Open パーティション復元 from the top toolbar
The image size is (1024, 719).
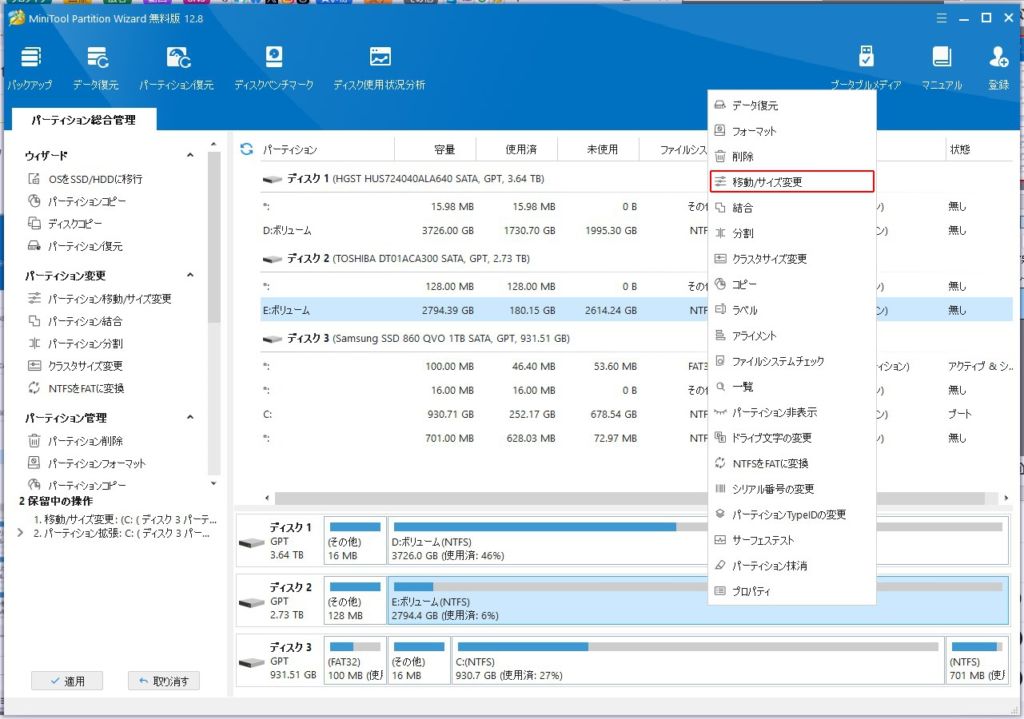tap(177, 59)
